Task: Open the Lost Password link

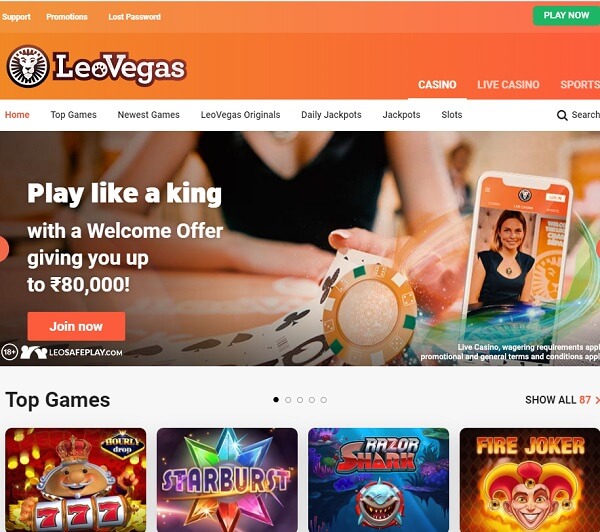Action: point(134,17)
